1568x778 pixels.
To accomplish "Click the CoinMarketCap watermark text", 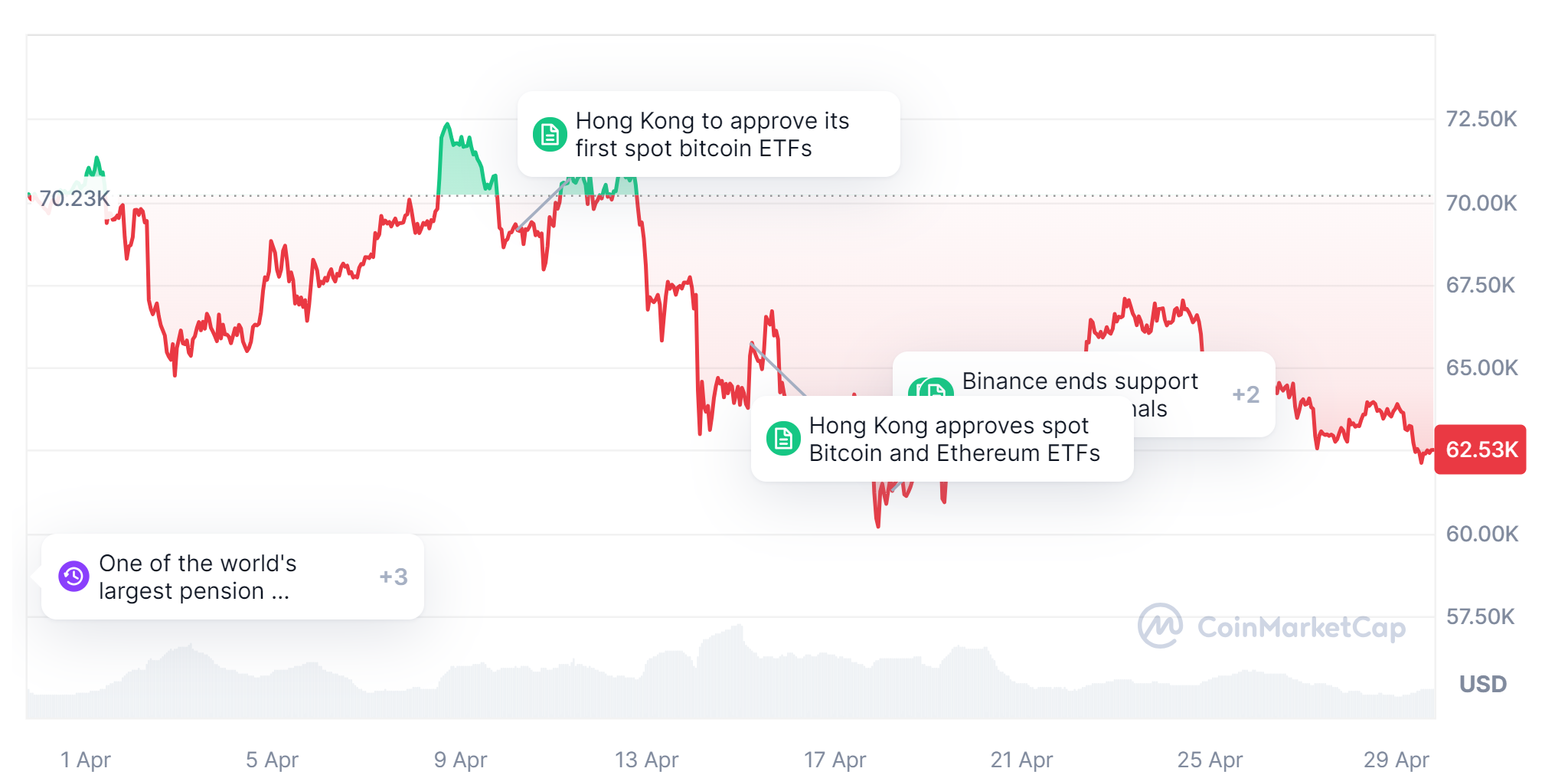I will pyautogui.click(x=1301, y=627).
